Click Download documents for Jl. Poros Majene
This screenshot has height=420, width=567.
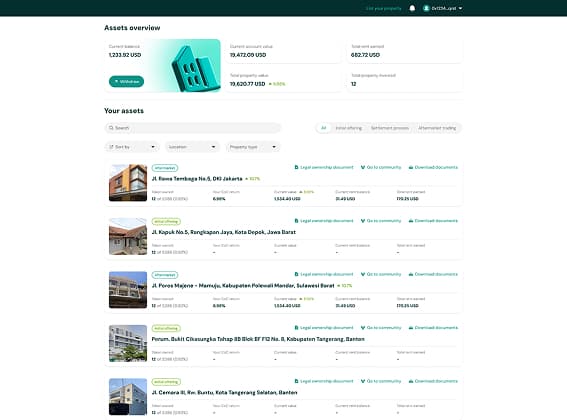pyautogui.click(x=433, y=274)
